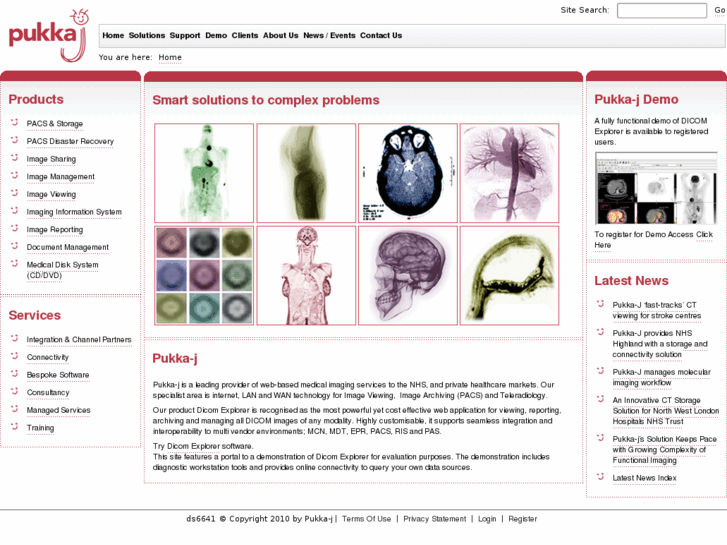The image size is (727, 545).
Task: Click the Site Search input field
Action: 662,10
